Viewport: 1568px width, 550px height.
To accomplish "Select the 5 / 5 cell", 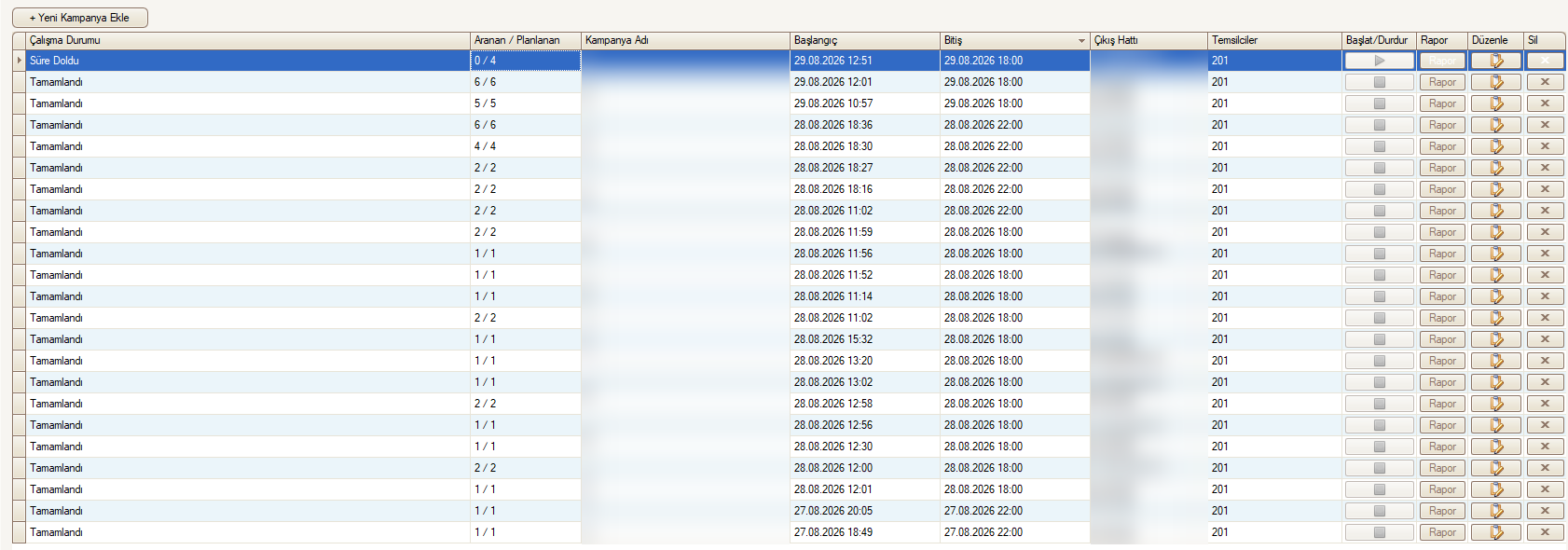I will [x=526, y=103].
